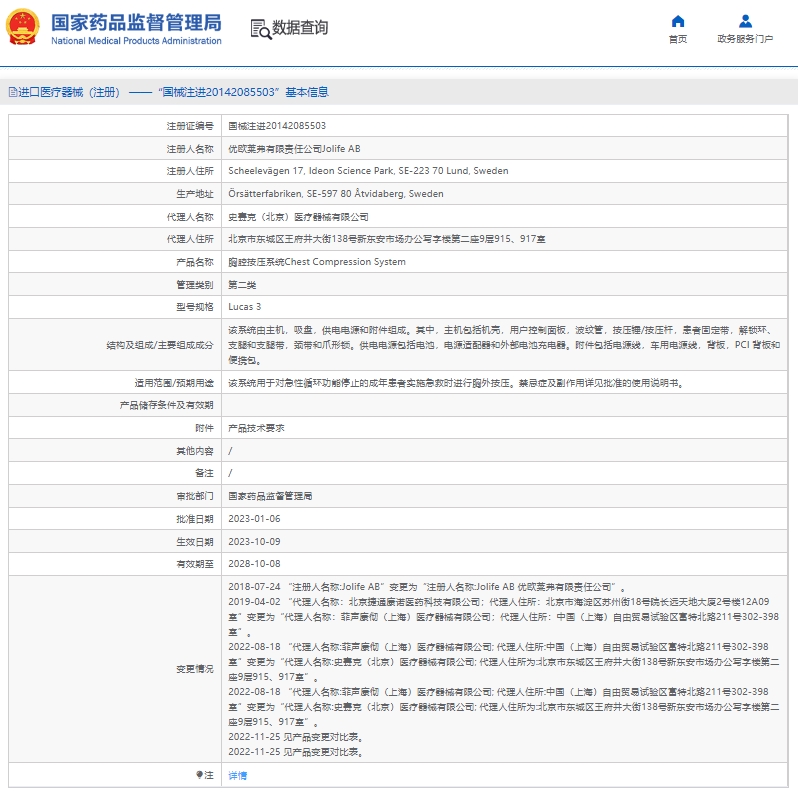Select agent name 史赛克（北京）医疗器械有限公司
Screen dimensions: 798x792
pos(298,217)
